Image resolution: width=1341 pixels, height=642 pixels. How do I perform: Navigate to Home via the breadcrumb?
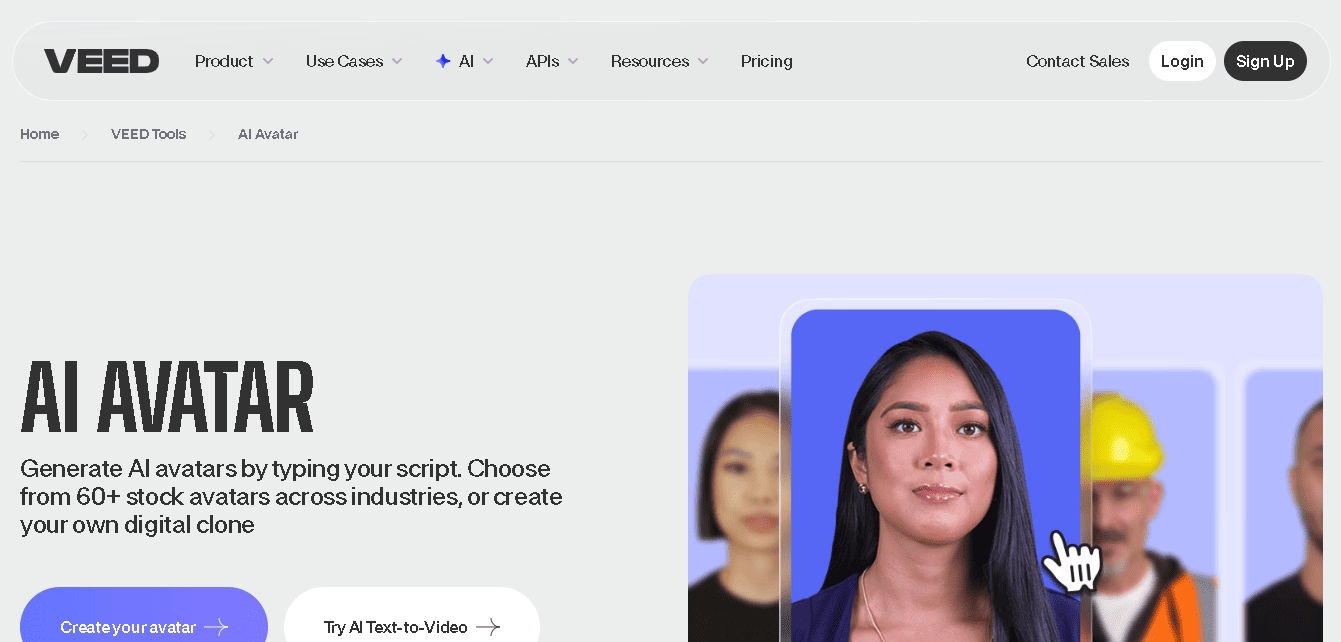(x=39, y=134)
